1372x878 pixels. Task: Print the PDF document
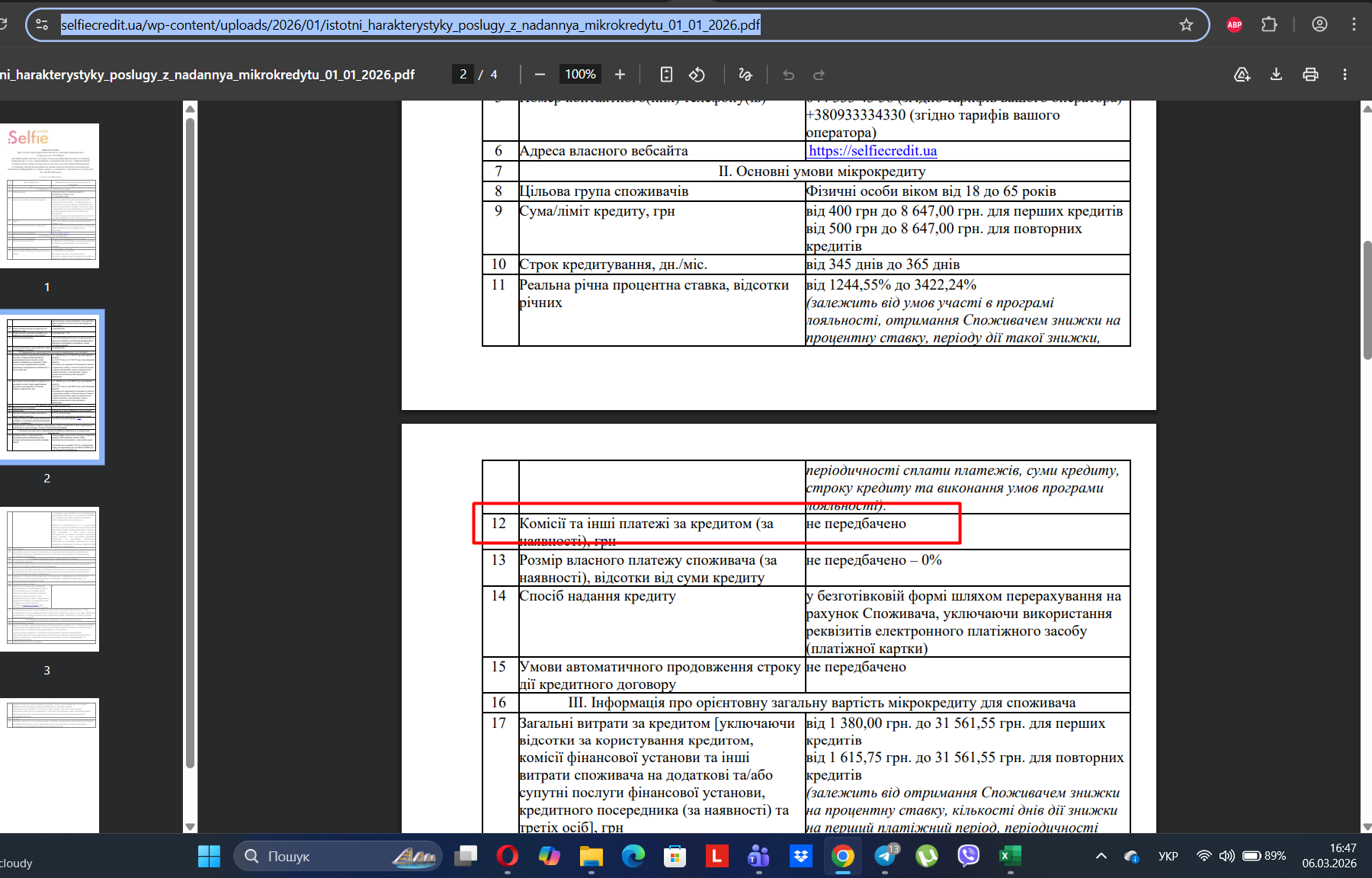click(1310, 74)
